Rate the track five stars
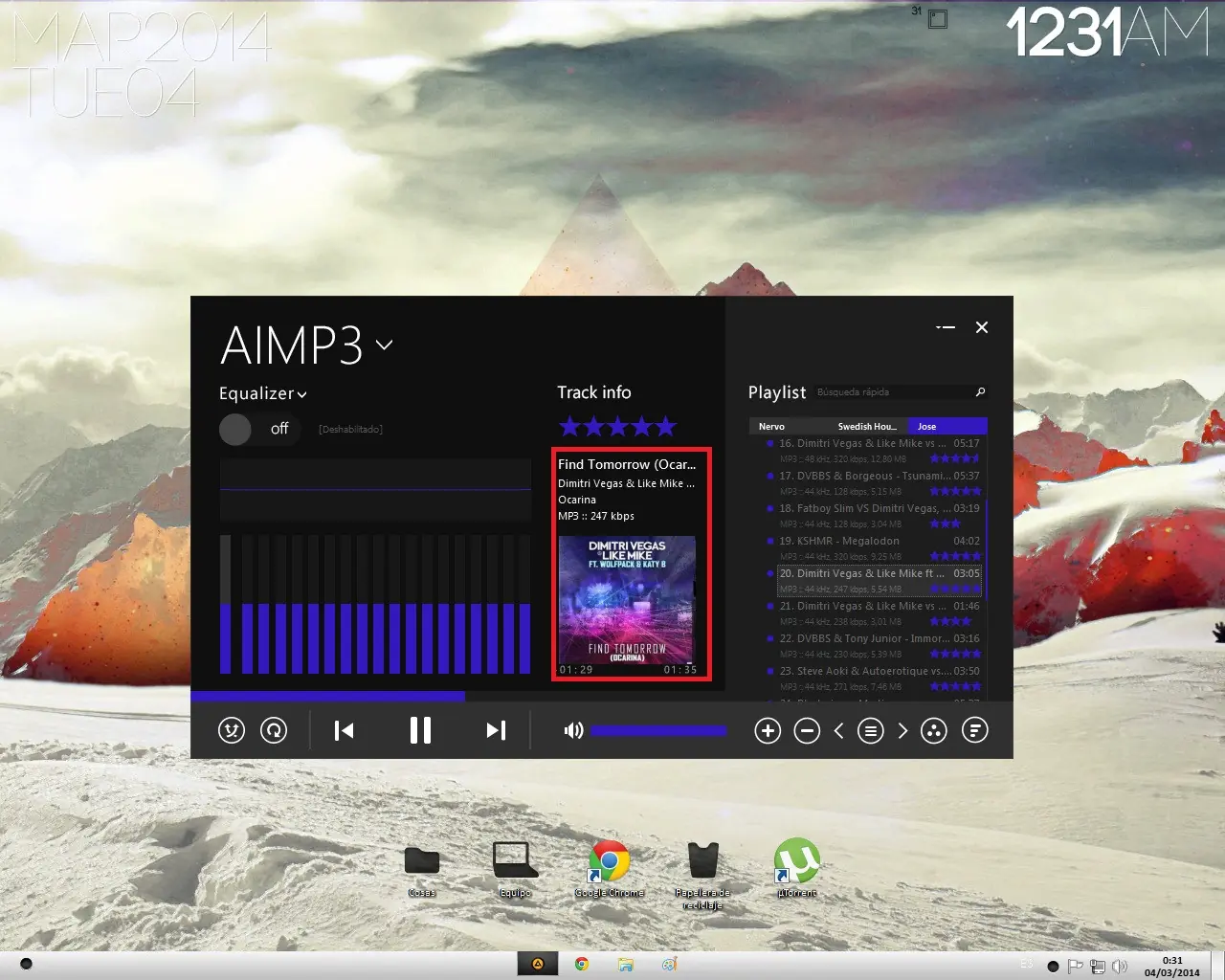The height and width of the screenshot is (980, 1225). (665, 426)
